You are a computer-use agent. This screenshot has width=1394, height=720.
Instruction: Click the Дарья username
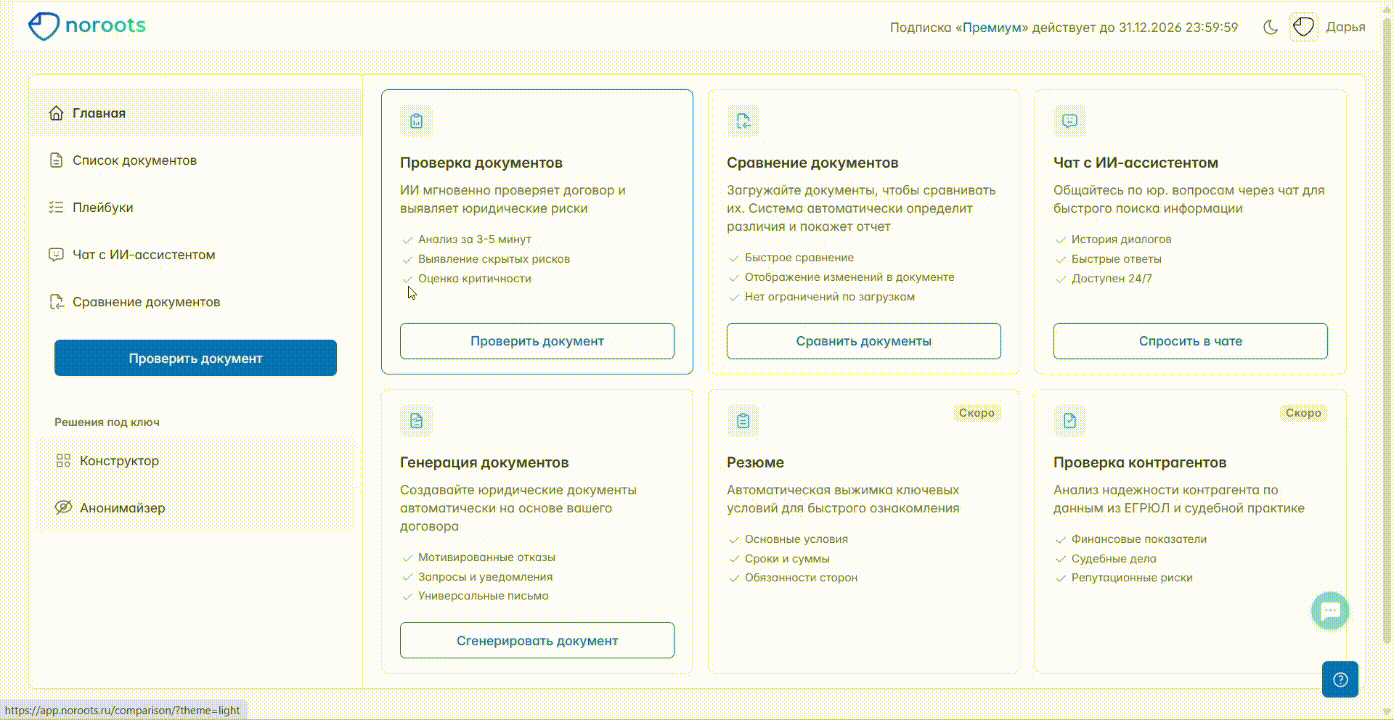click(x=1345, y=27)
